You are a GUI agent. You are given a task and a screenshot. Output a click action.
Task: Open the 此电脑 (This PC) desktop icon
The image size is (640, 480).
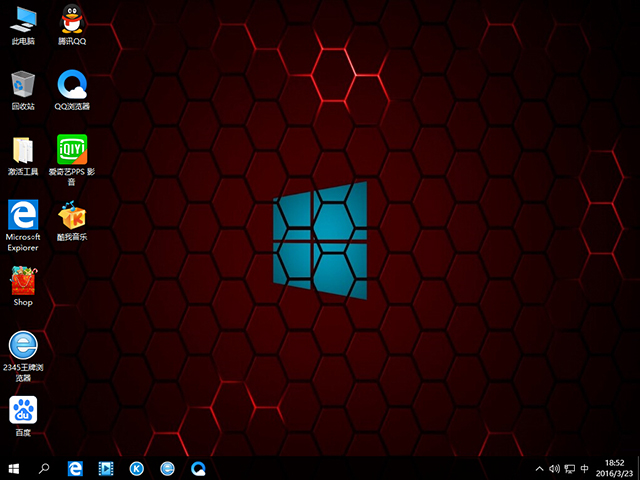pyautogui.click(x=22, y=19)
